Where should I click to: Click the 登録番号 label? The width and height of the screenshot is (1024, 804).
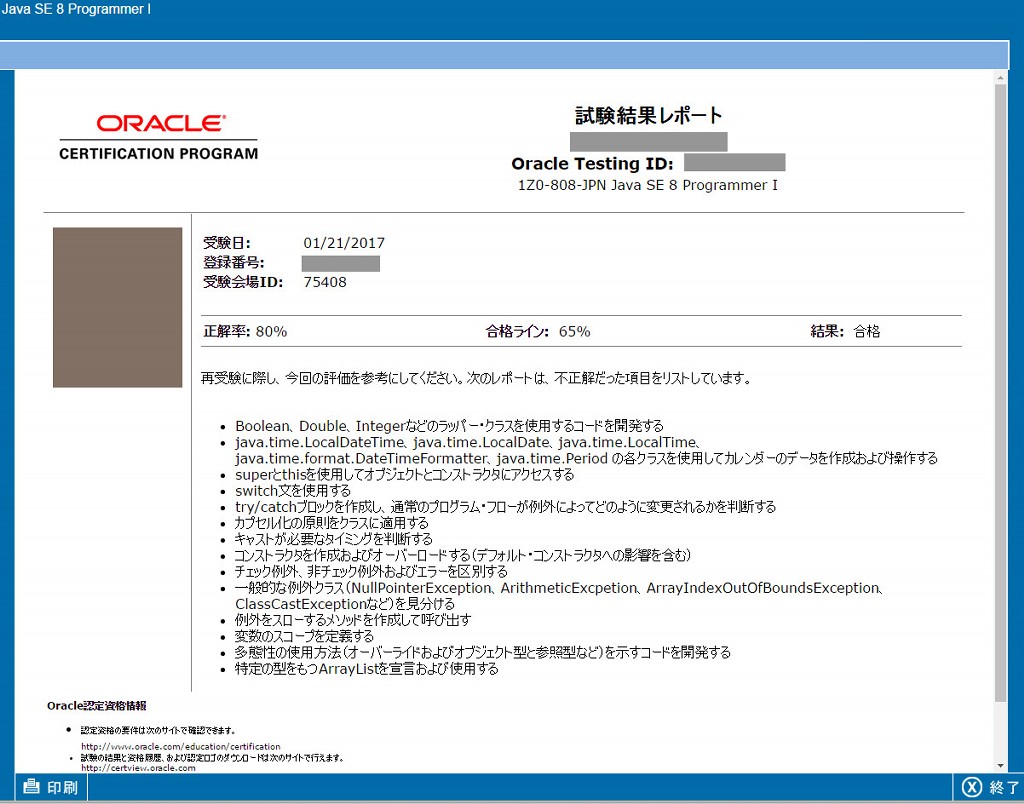pyautogui.click(x=234, y=263)
